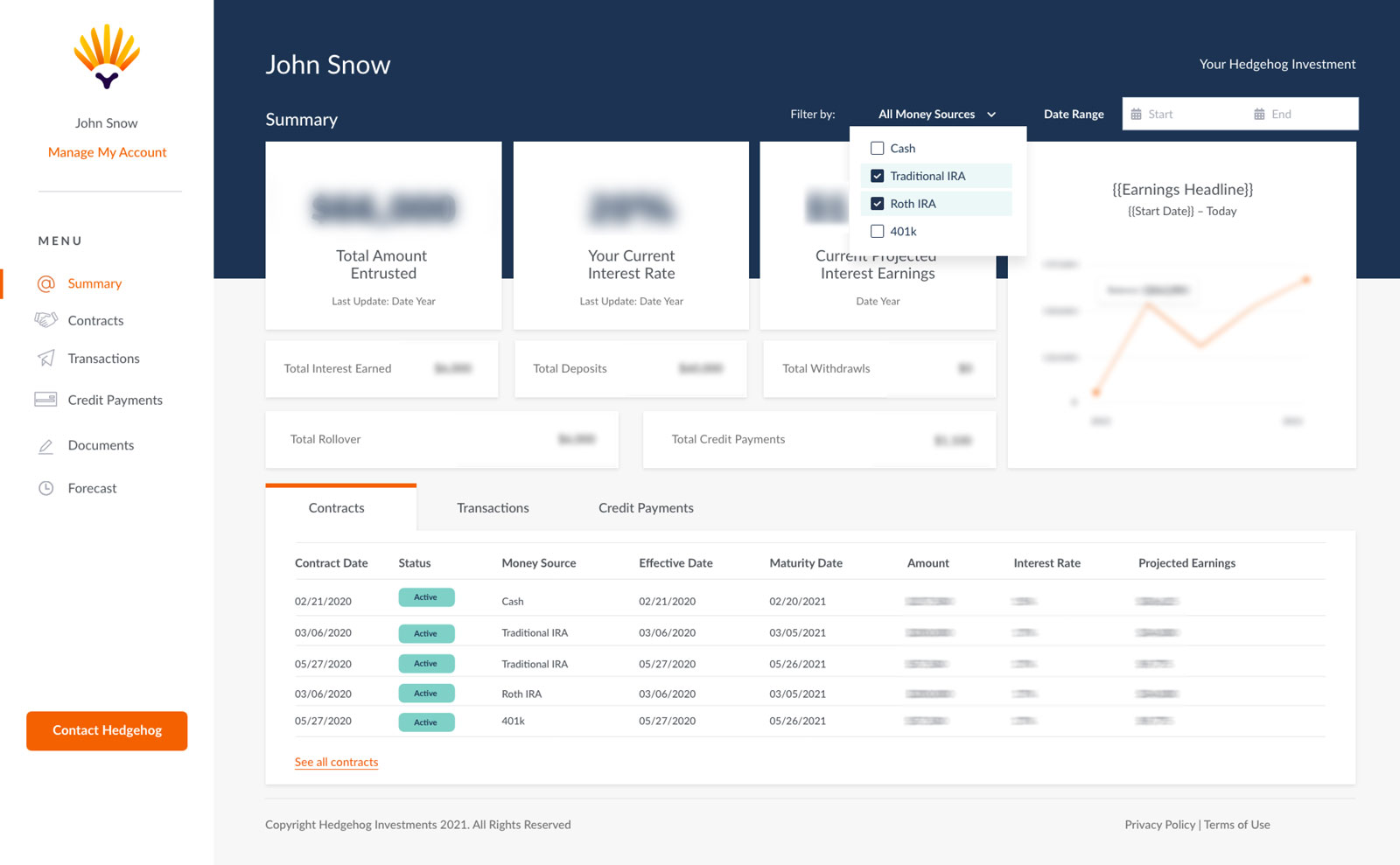Open the Credit Payments tab

coord(646,508)
